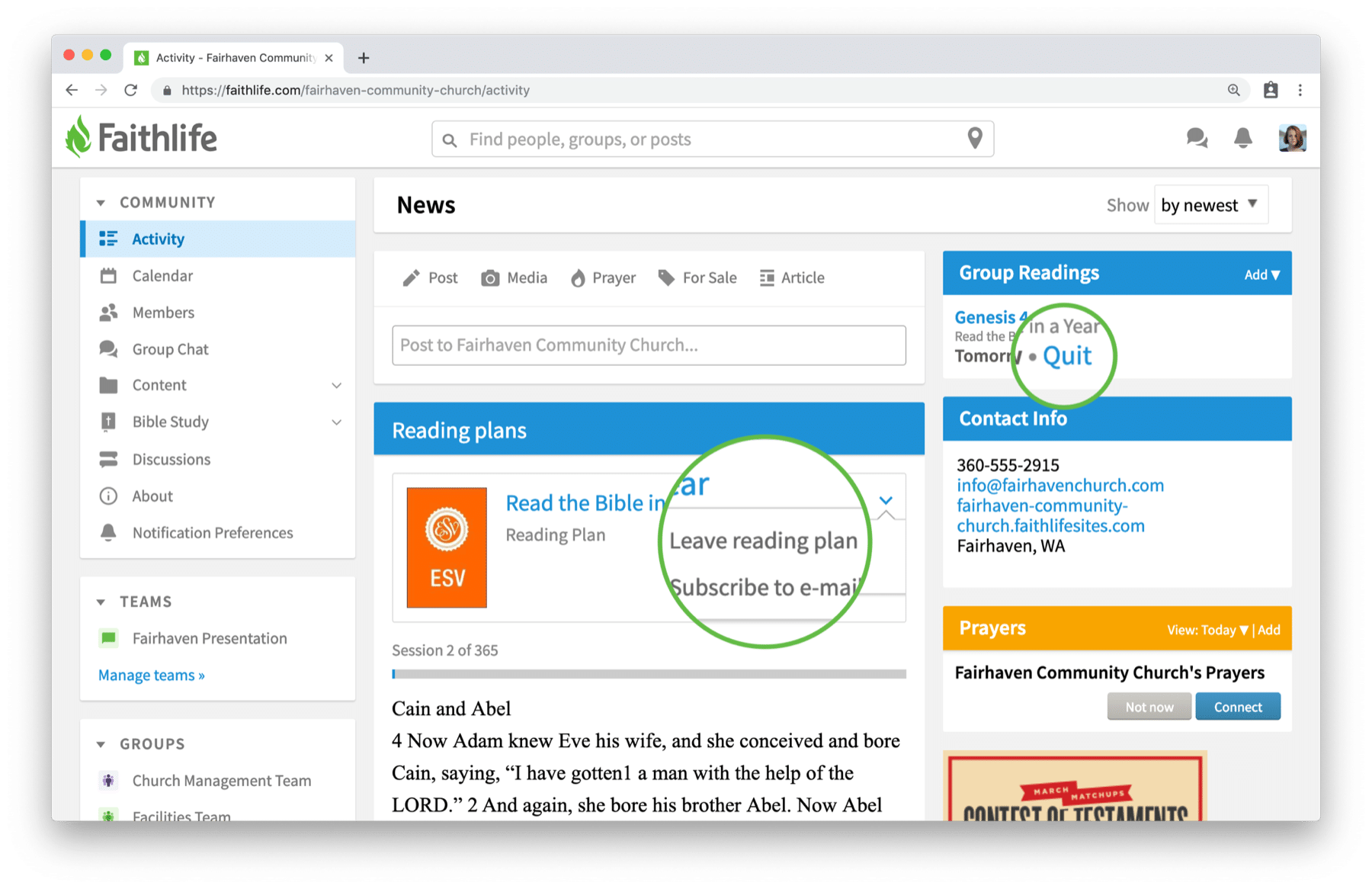This screenshot has width=1372, height=889.
Task: Click the browser forward arrow
Action: tap(101, 90)
